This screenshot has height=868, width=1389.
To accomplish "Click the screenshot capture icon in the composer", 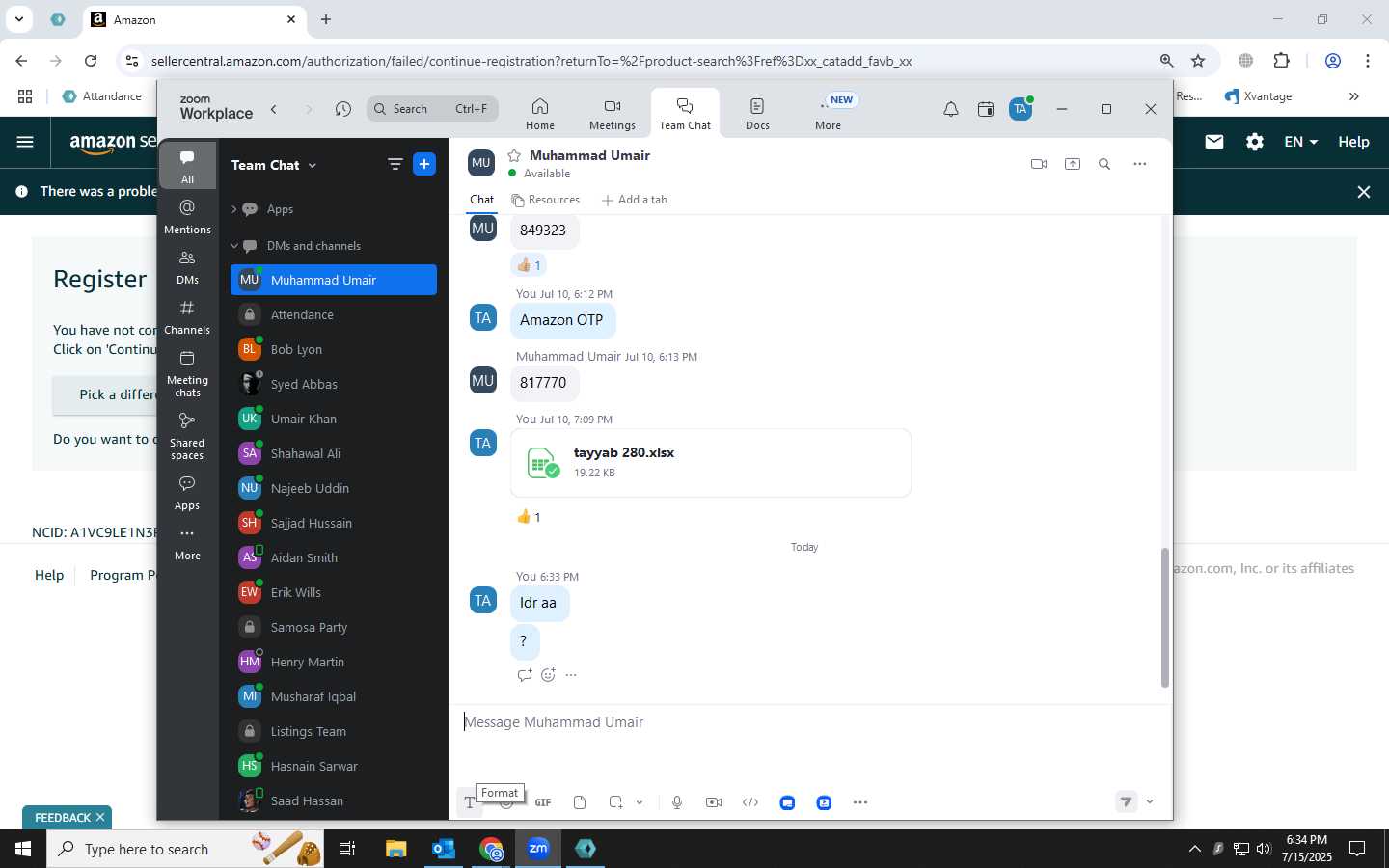I will pyautogui.click(x=615, y=802).
